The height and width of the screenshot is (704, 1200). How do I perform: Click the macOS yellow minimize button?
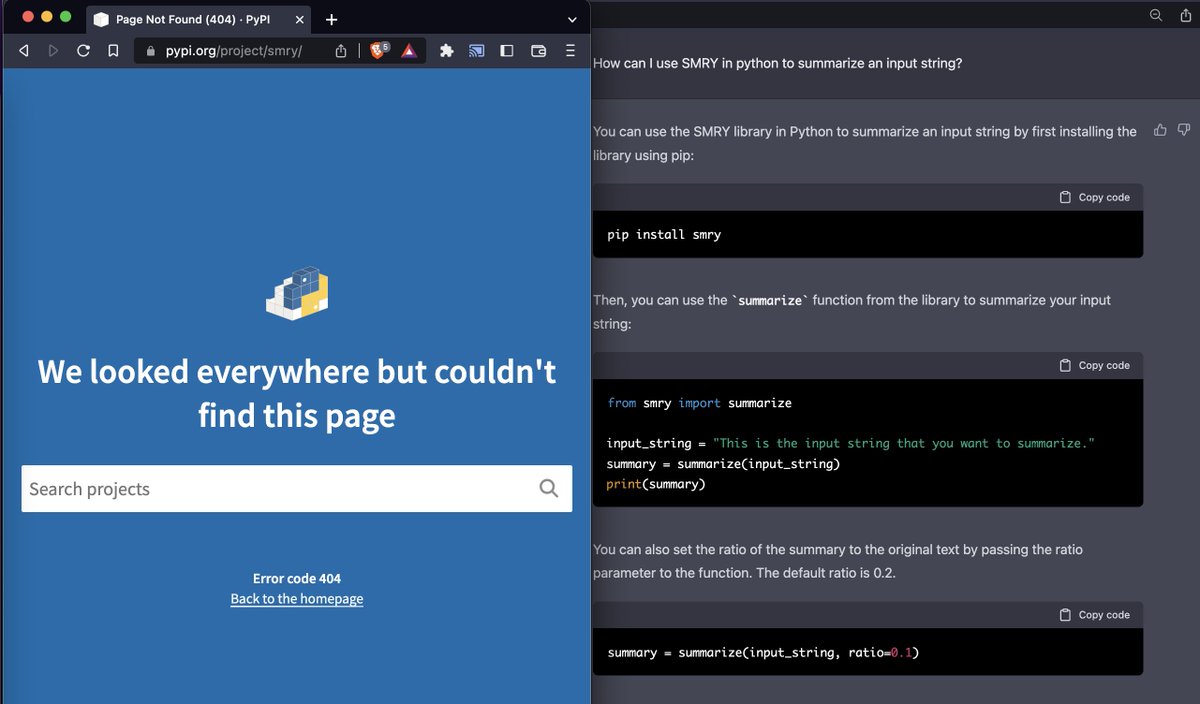pos(46,17)
